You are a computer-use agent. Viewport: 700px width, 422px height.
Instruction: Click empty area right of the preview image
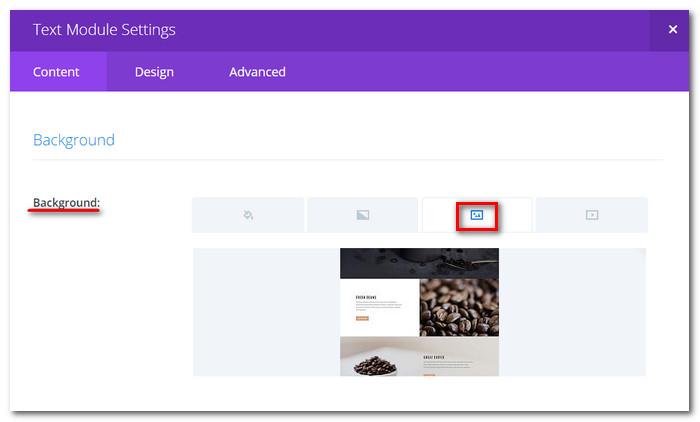tap(572, 312)
